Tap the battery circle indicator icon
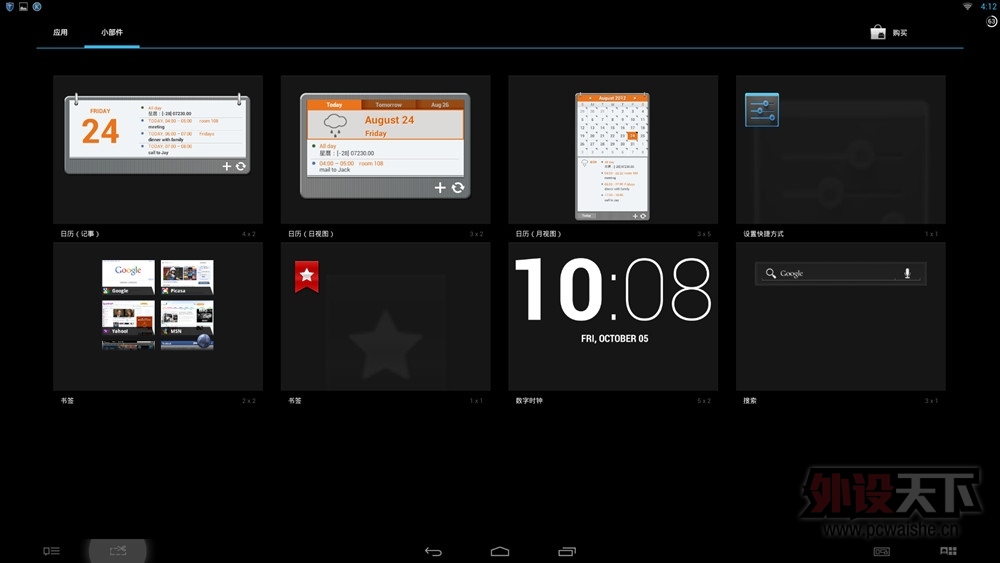The height and width of the screenshot is (563, 1000). coord(992,22)
